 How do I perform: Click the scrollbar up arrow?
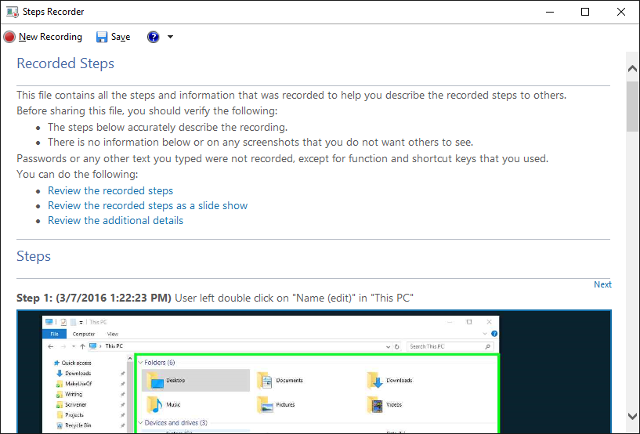click(632, 69)
